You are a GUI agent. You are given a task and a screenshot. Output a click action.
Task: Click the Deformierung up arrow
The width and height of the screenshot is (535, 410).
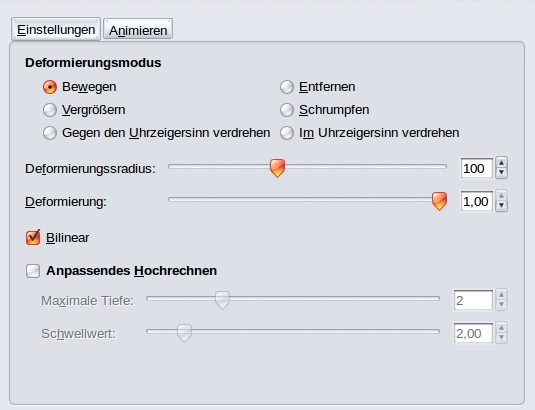[501, 196]
